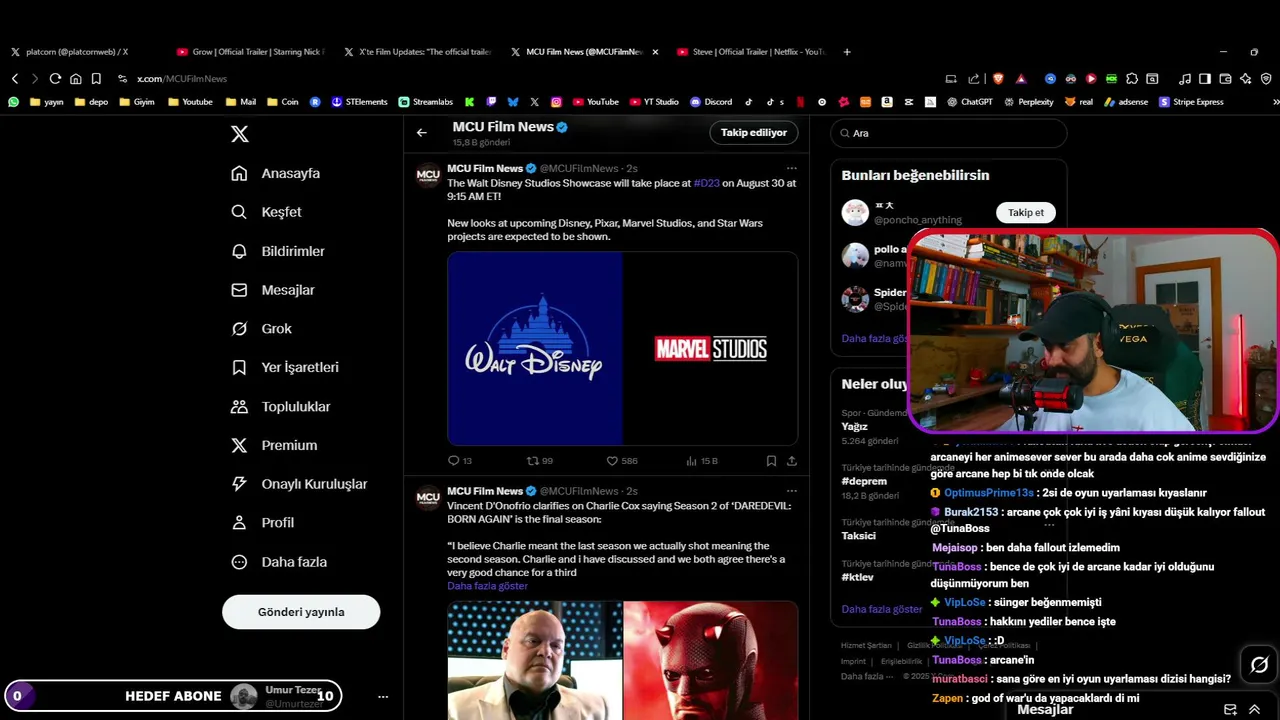Open Yer İşaretleri bookmarks
This screenshot has width=1280, height=720.
coord(285,367)
